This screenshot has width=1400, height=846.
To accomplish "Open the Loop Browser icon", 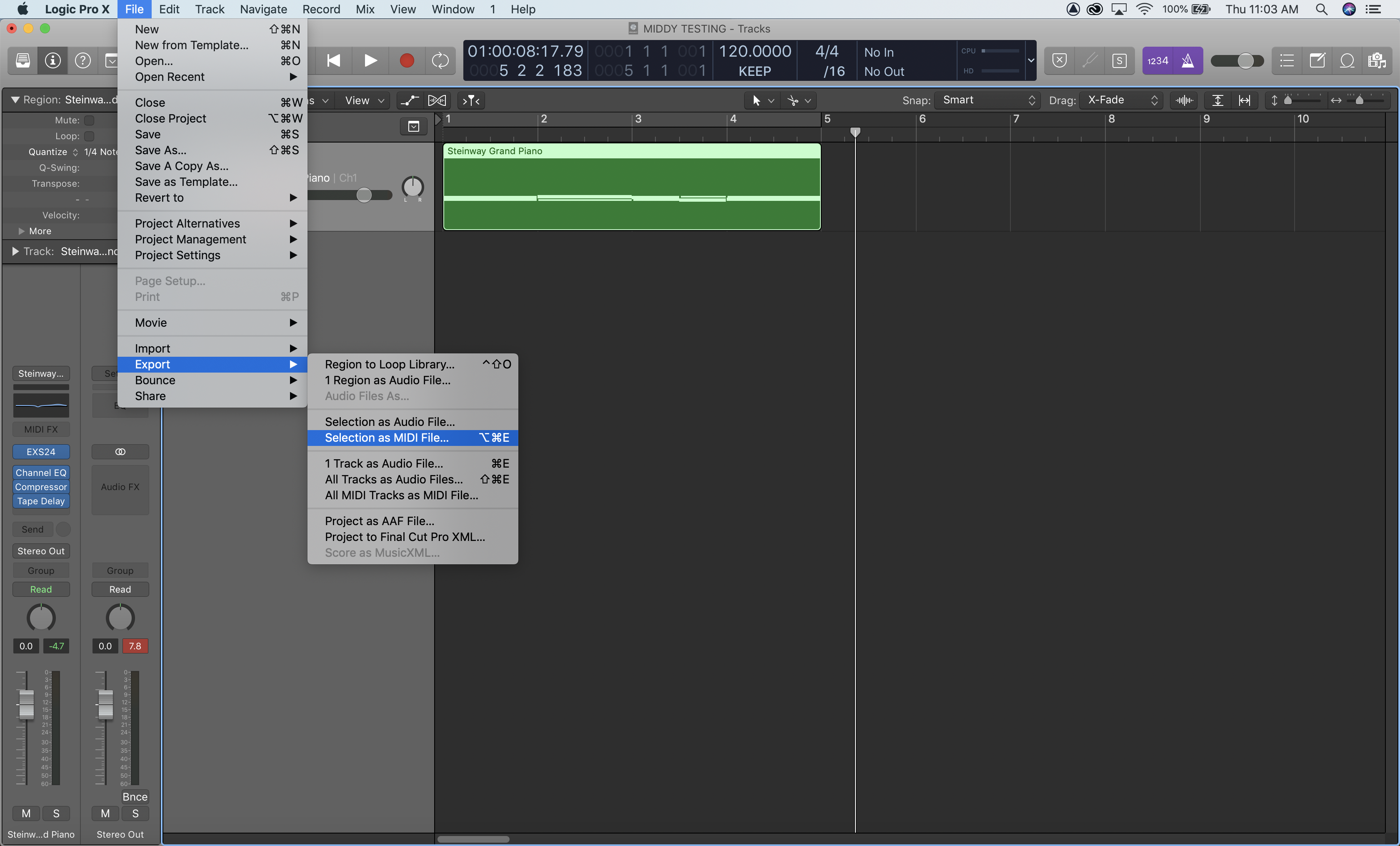I will (1347, 60).
